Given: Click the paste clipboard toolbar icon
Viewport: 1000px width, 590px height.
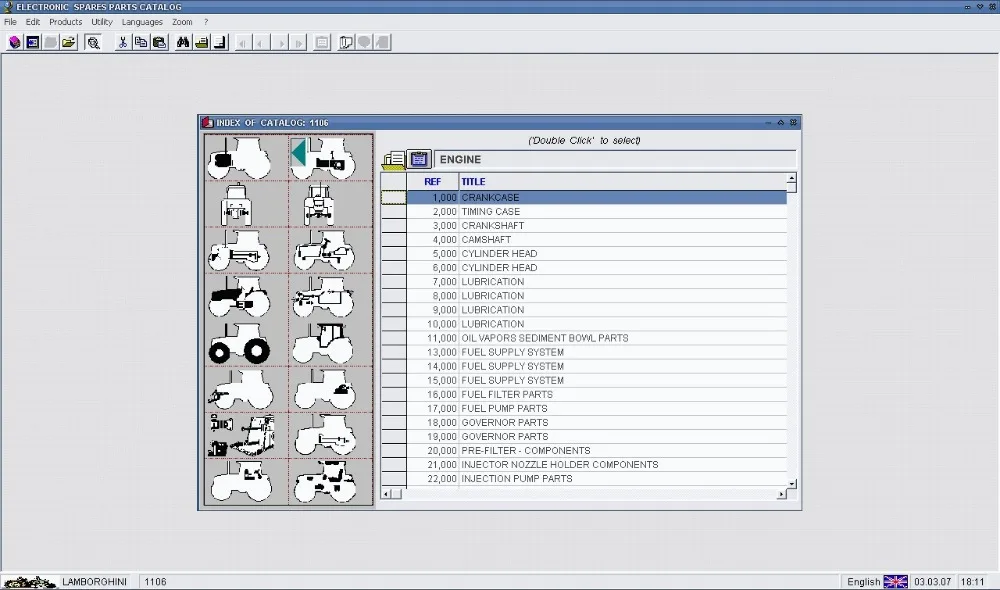Looking at the screenshot, I should click(x=159, y=43).
